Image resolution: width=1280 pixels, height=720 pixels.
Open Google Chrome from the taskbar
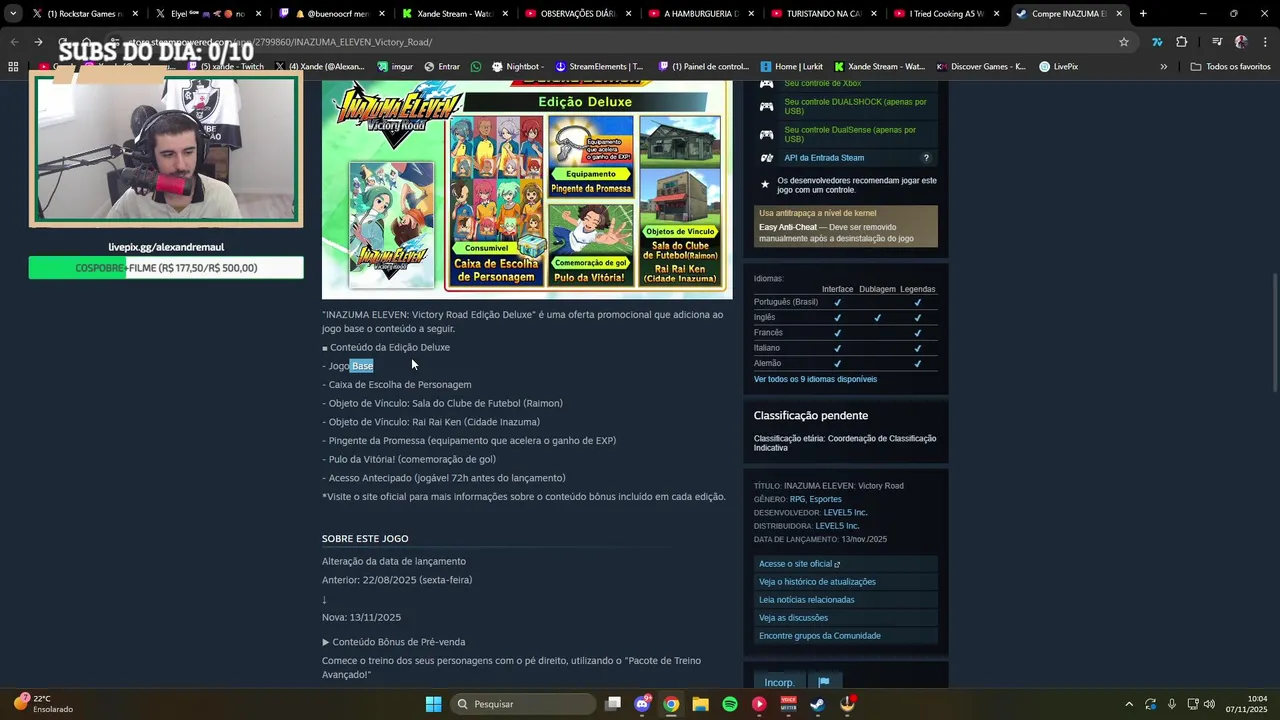click(671, 704)
